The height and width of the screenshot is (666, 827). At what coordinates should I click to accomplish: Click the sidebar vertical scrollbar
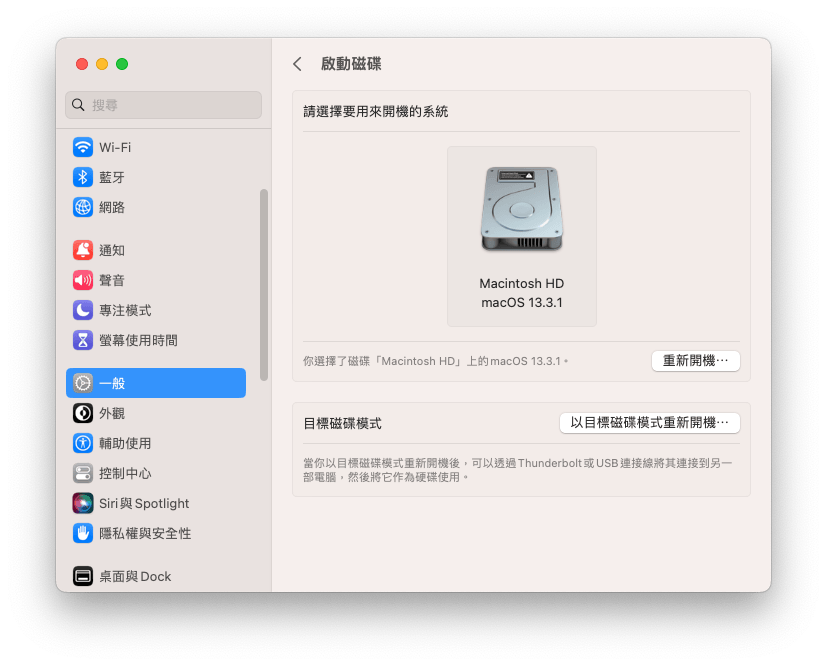(x=264, y=285)
